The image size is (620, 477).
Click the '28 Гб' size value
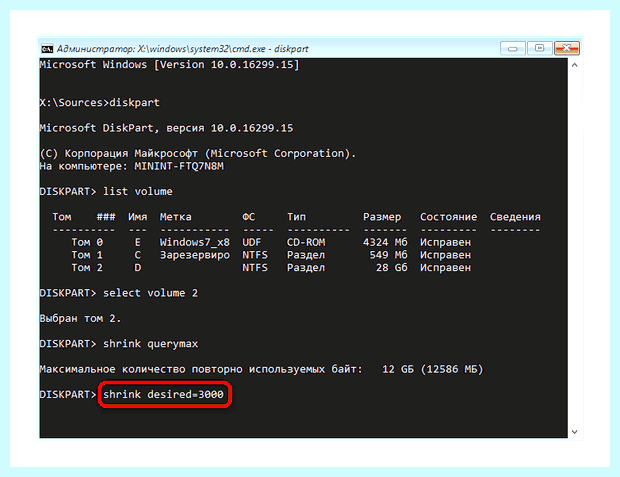point(391,267)
